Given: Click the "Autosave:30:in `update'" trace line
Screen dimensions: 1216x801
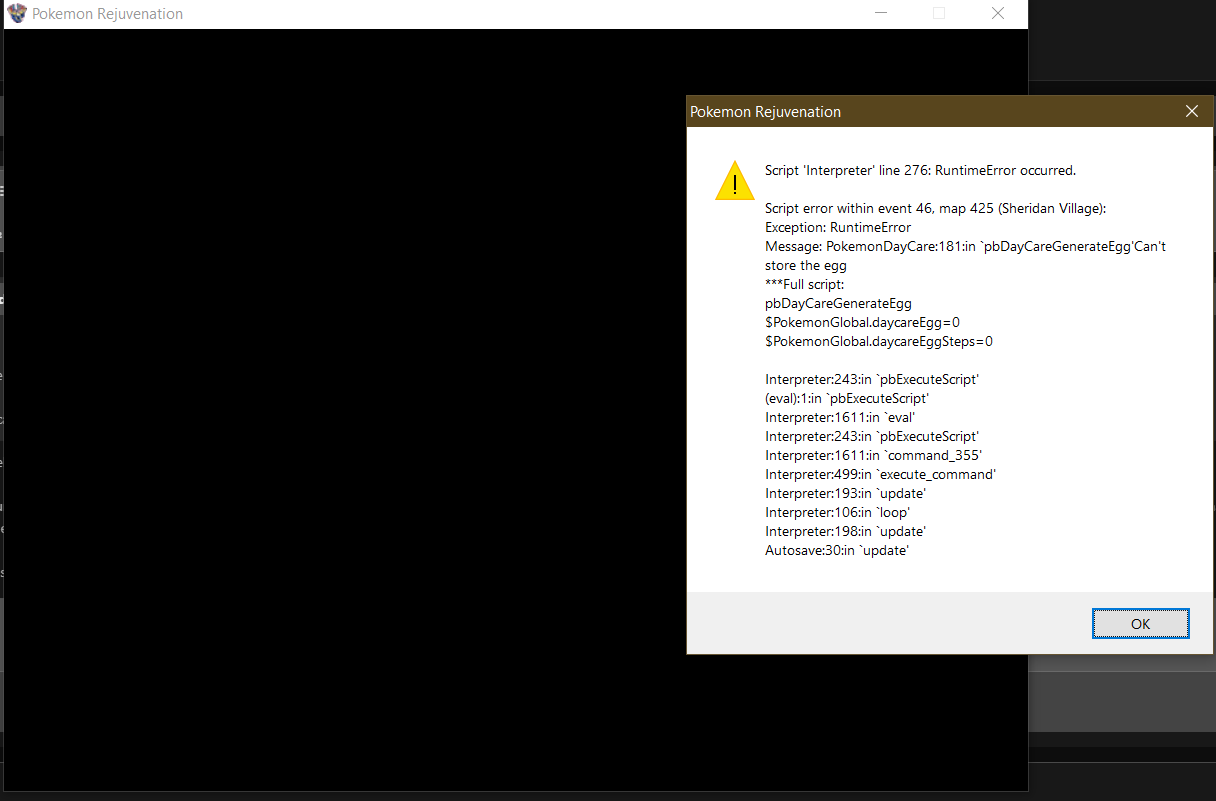Looking at the screenshot, I should [x=837, y=550].
